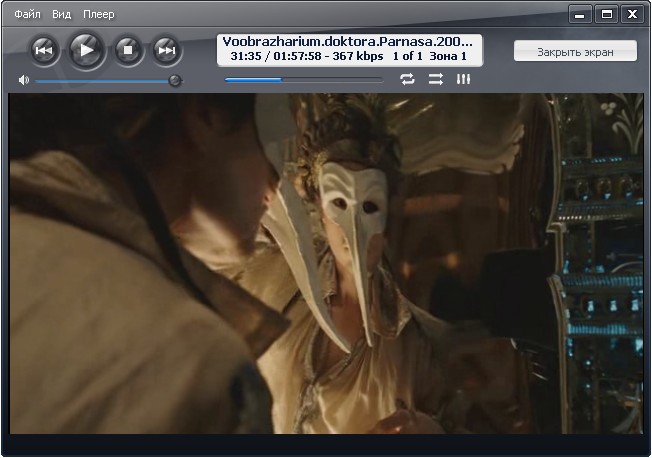The width and height of the screenshot is (652, 458).
Task: Toggle repeat playback mode
Action: click(407, 79)
